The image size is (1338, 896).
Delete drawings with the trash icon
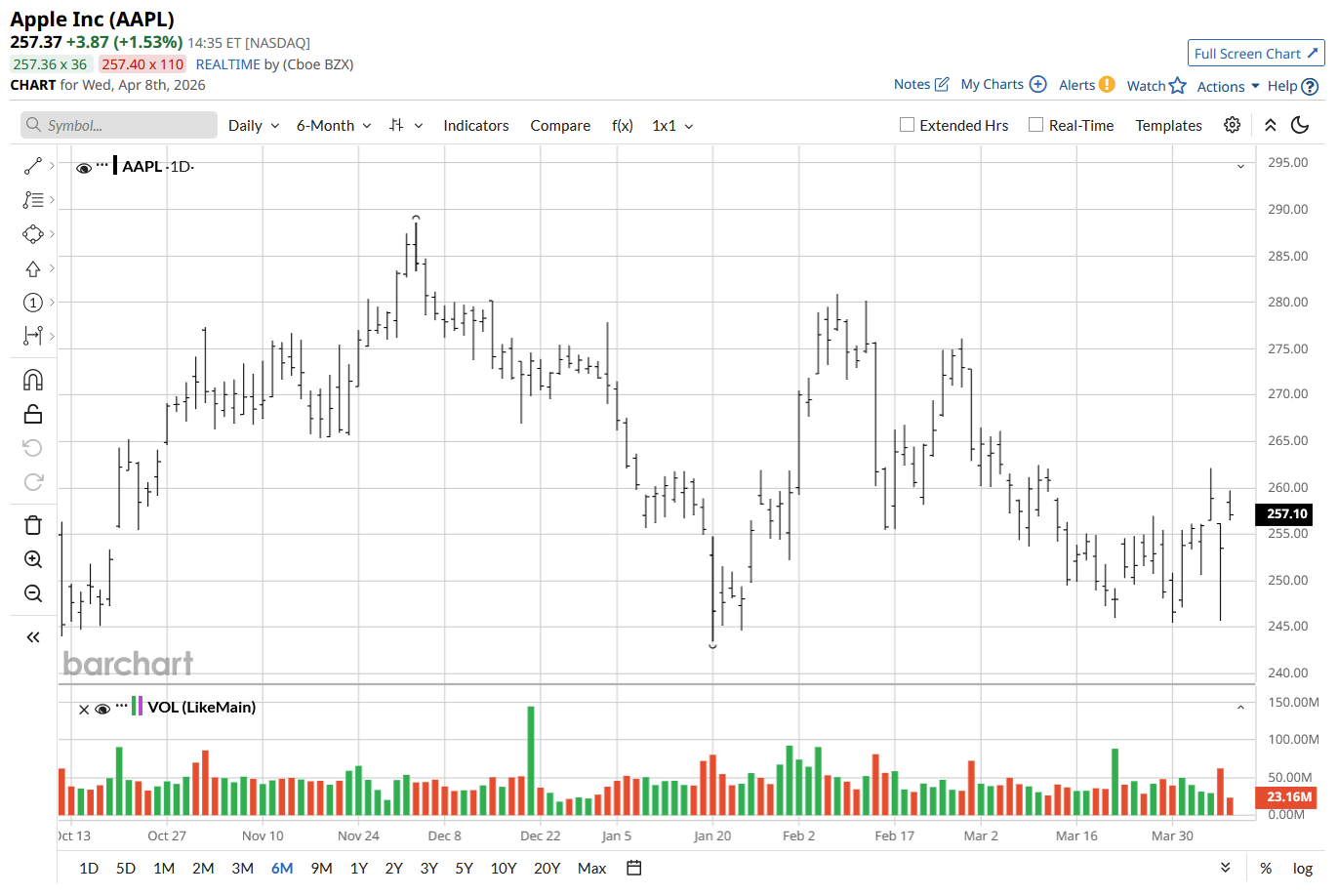[x=33, y=525]
